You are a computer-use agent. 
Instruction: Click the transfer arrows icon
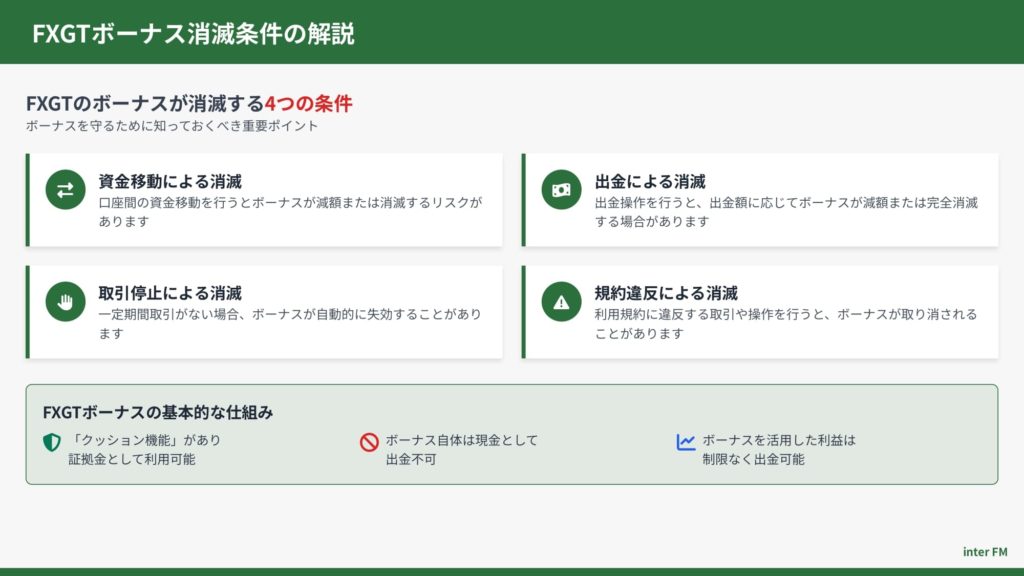(65, 190)
